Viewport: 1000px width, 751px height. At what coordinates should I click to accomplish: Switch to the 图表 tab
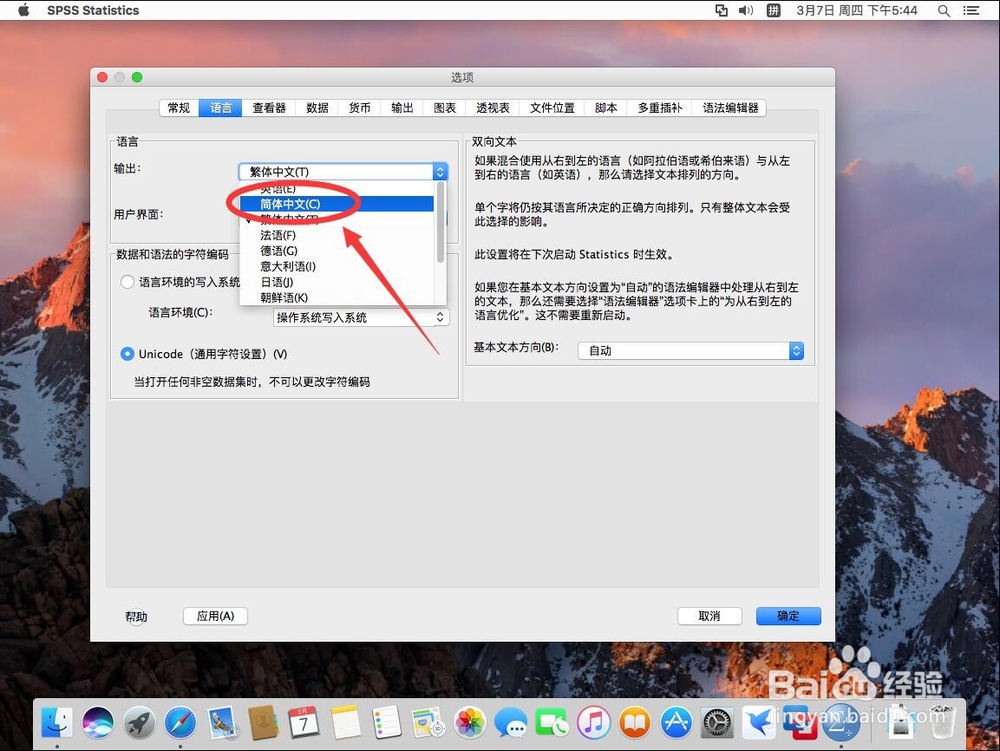coord(445,108)
